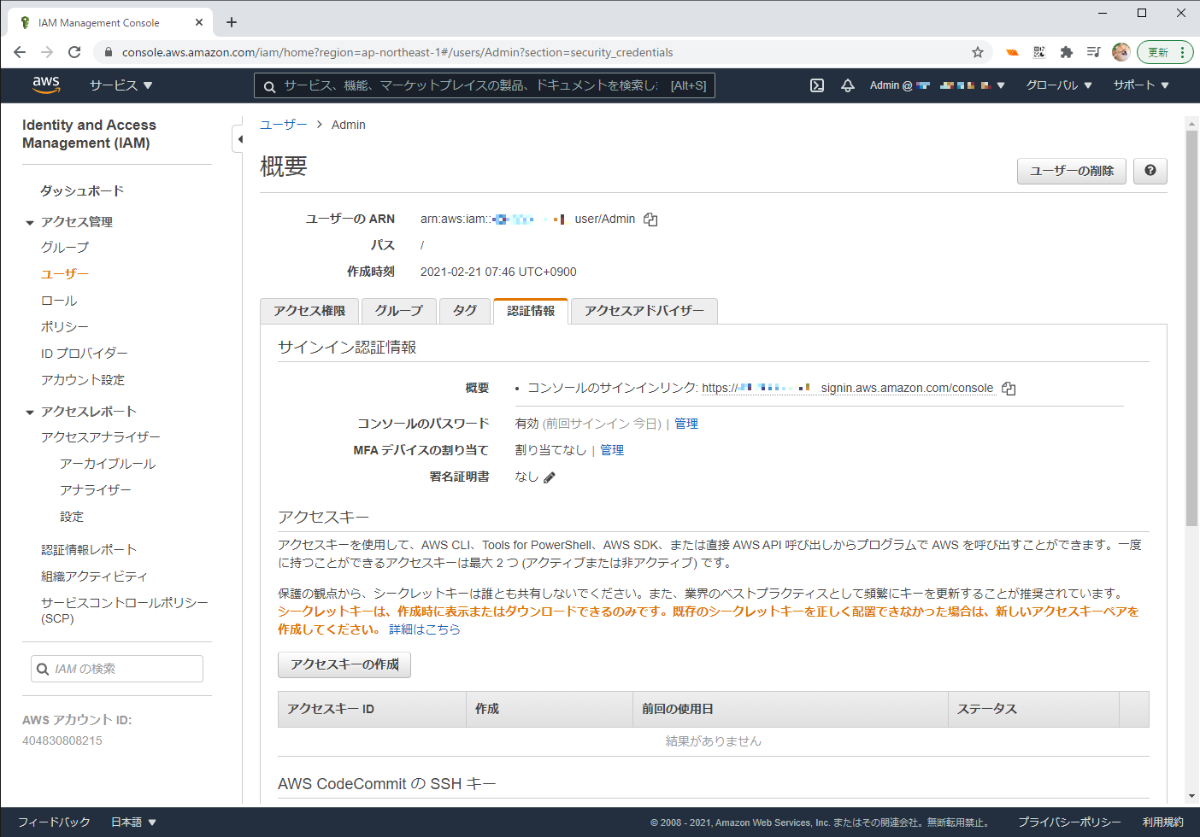Focus the AWS services search box

click(485, 85)
